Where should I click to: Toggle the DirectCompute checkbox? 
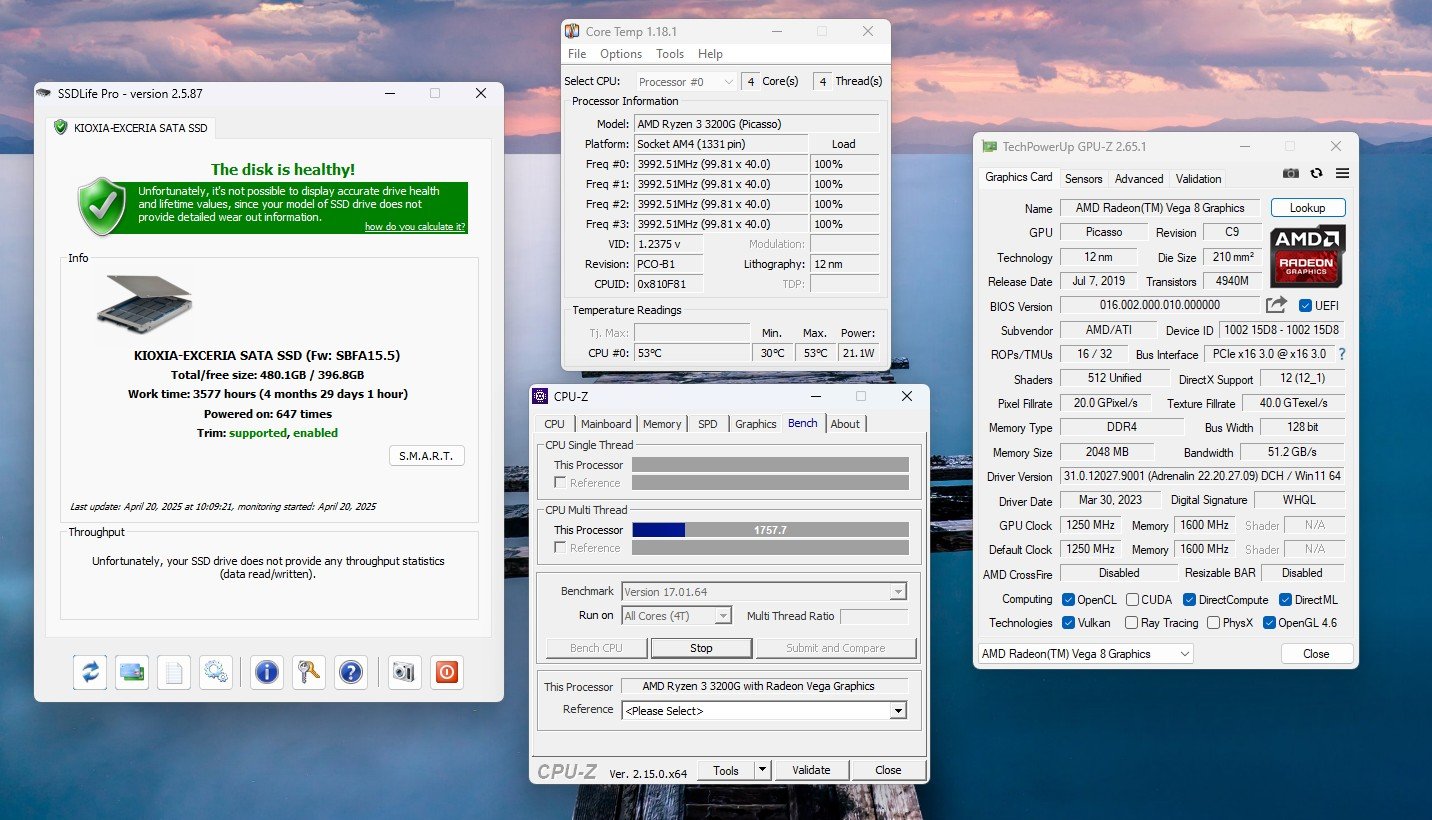coord(1189,600)
